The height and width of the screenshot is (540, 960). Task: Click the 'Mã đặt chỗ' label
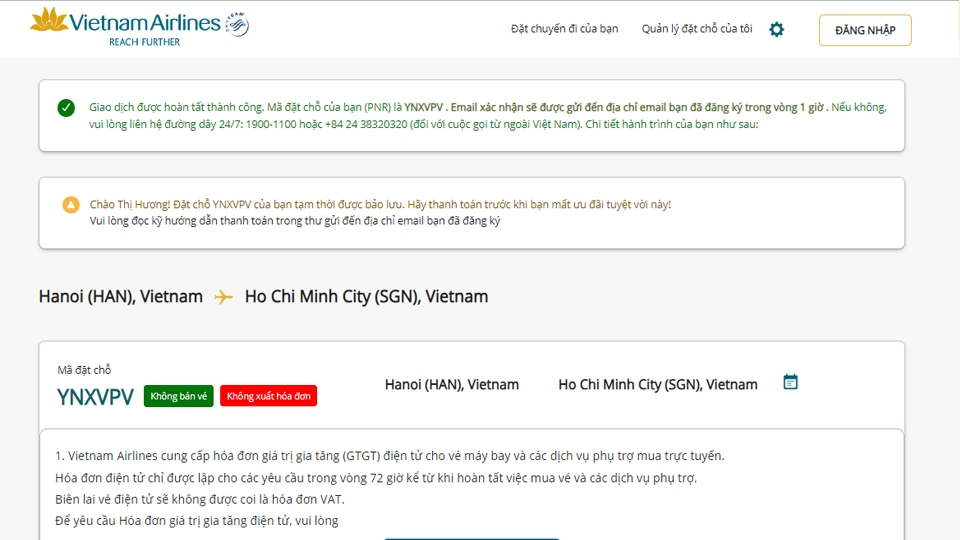click(x=84, y=370)
